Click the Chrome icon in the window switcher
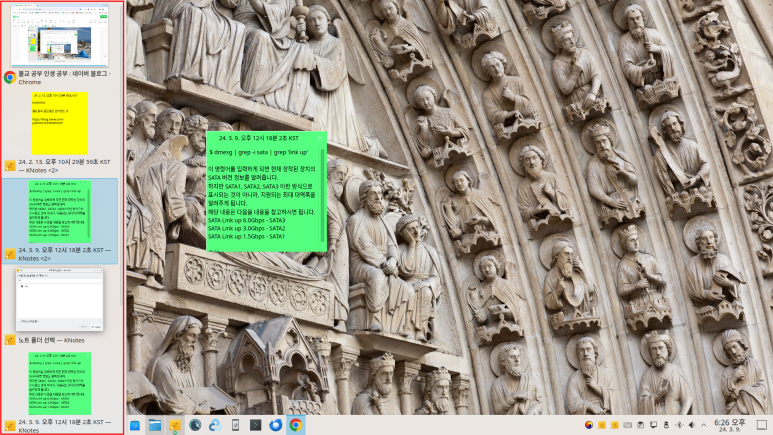The image size is (773, 435). (x=10, y=77)
